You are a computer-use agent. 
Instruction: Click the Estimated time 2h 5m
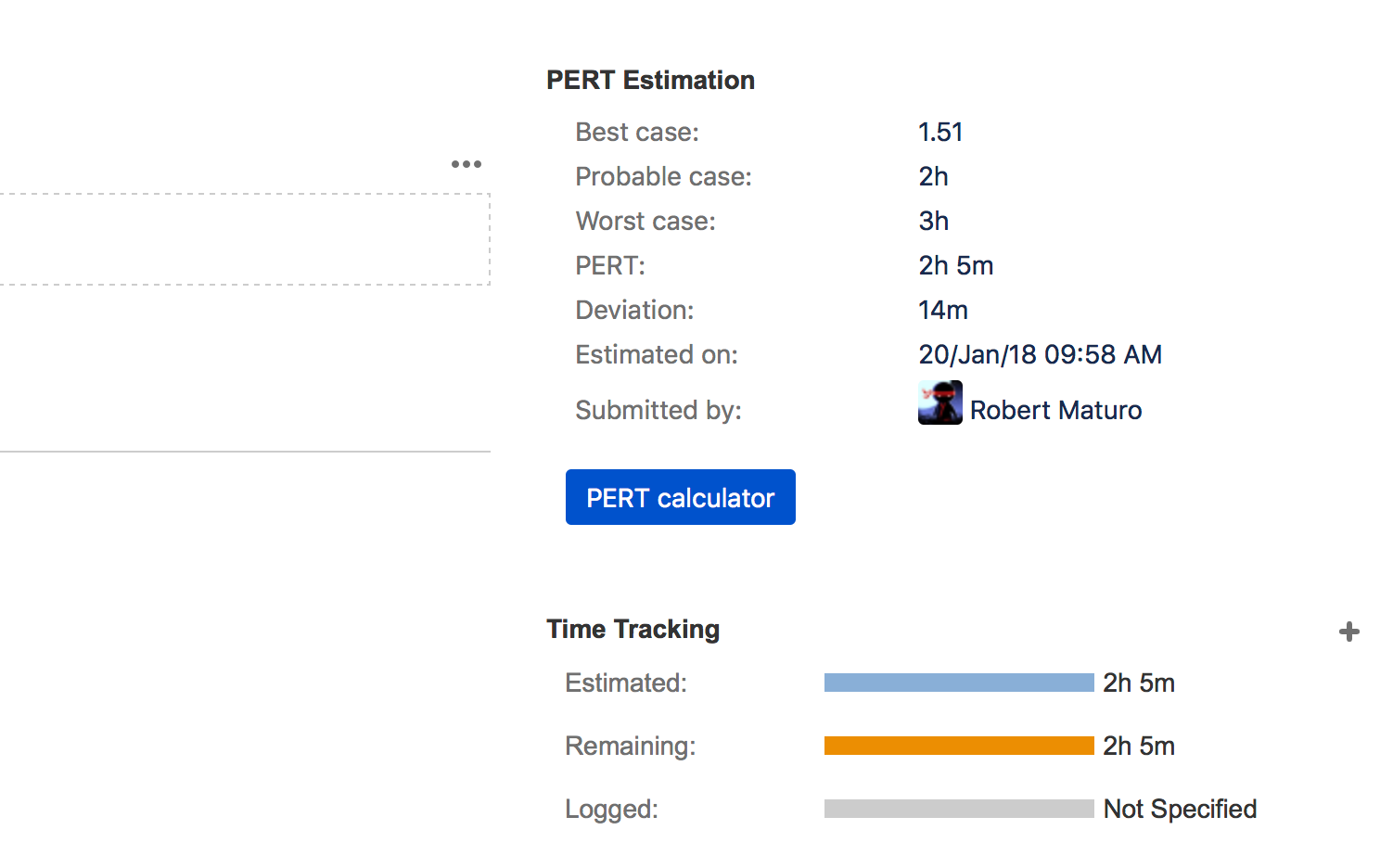(x=1139, y=683)
